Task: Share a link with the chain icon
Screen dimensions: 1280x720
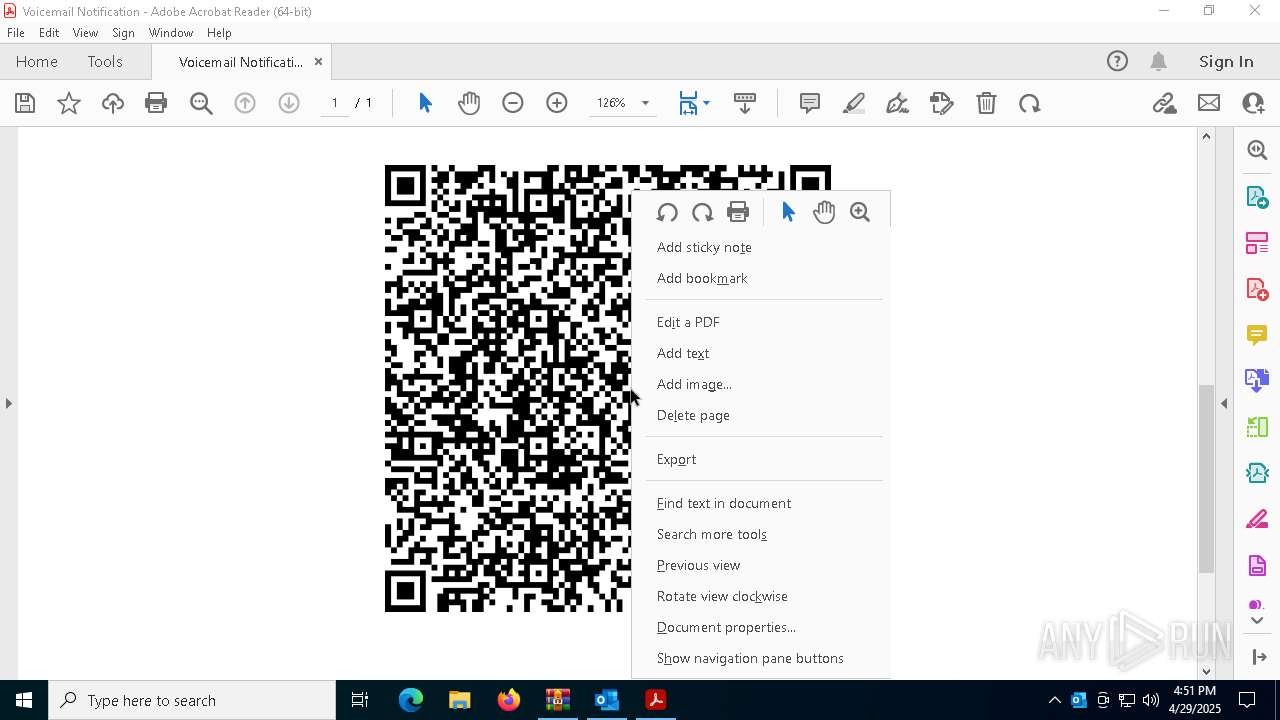Action: point(1164,103)
